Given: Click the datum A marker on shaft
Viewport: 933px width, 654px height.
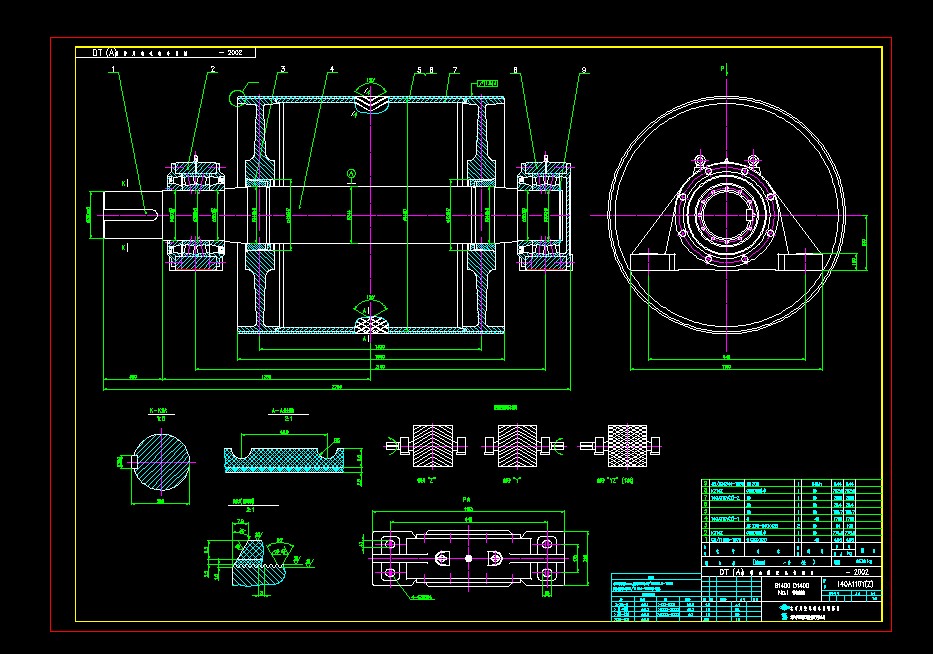Looking at the screenshot, I should [351, 174].
